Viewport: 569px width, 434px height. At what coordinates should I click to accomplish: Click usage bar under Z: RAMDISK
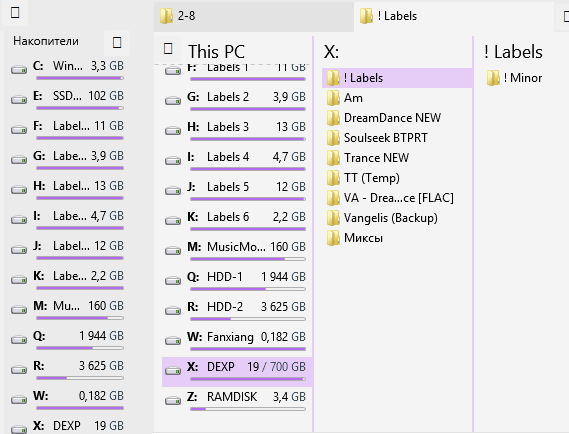(248, 409)
